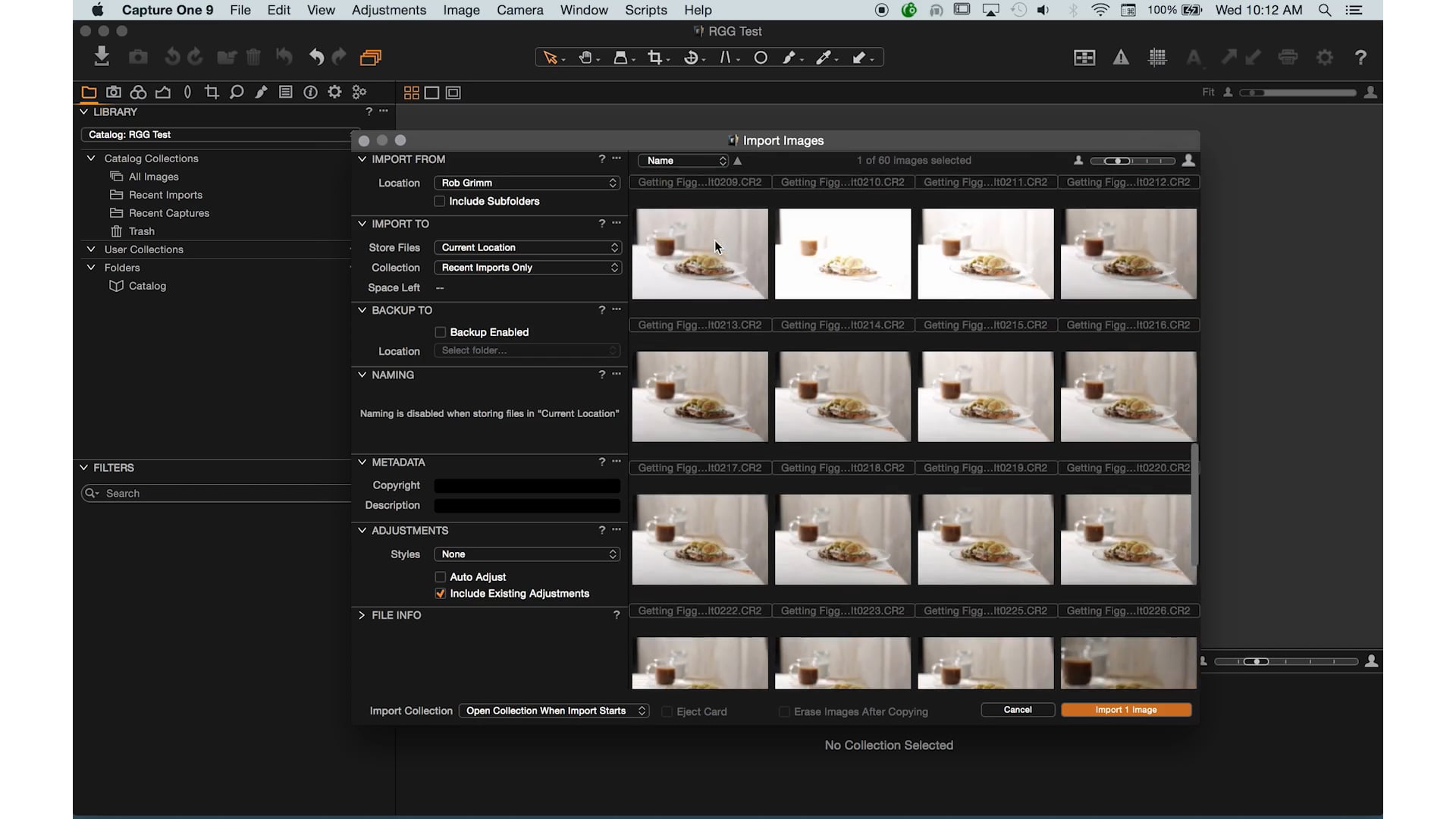Open the Camera menu in the menu bar
1456x819 pixels.
click(519, 10)
